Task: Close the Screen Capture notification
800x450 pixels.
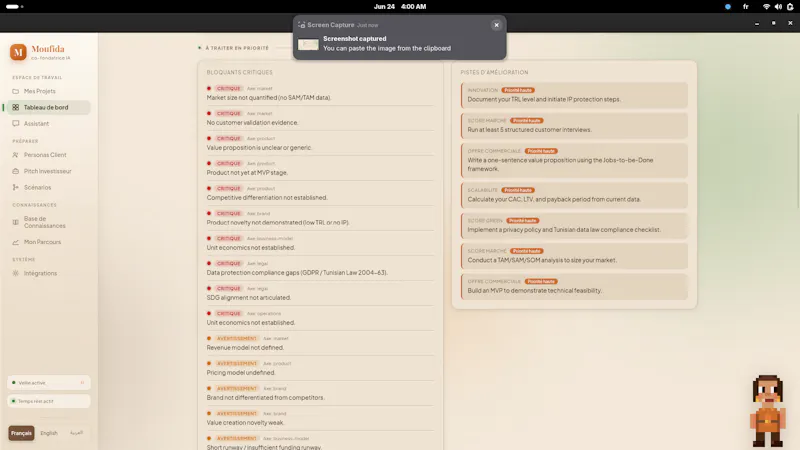Action: (x=496, y=25)
